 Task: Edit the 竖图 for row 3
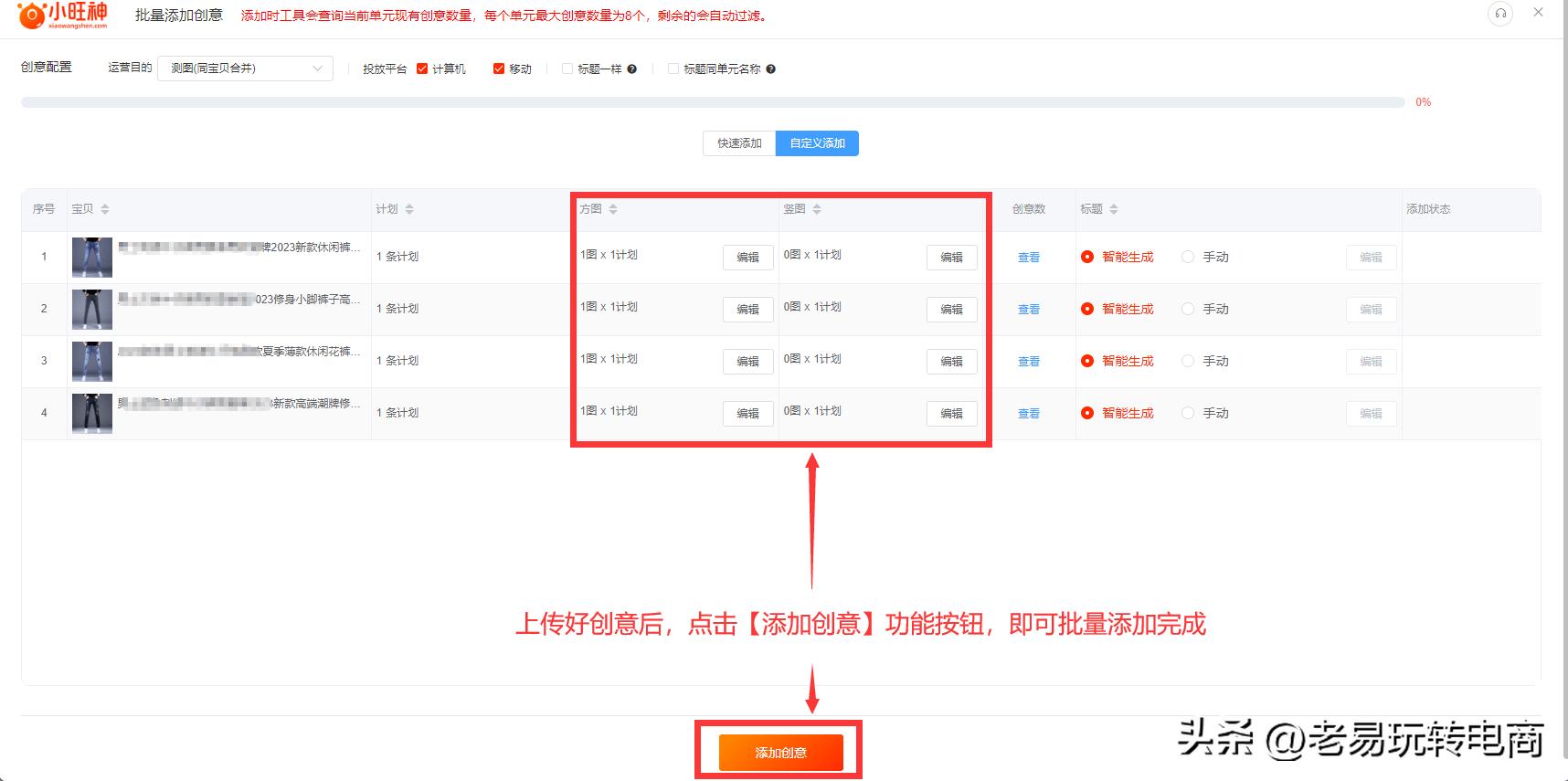[x=951, y=362]
